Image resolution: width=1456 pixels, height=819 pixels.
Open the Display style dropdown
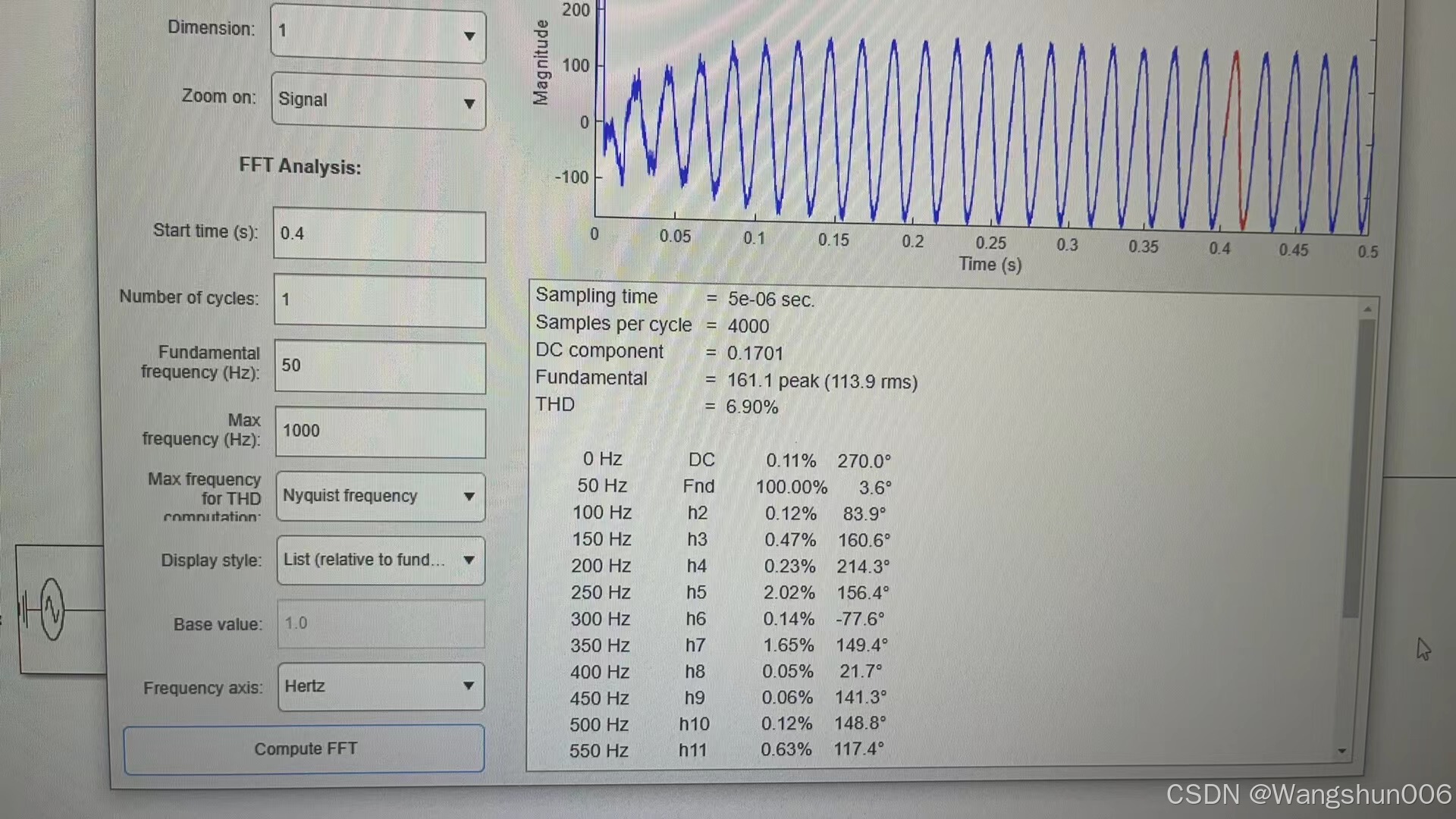pyautogui.click(x=380, y=560)
